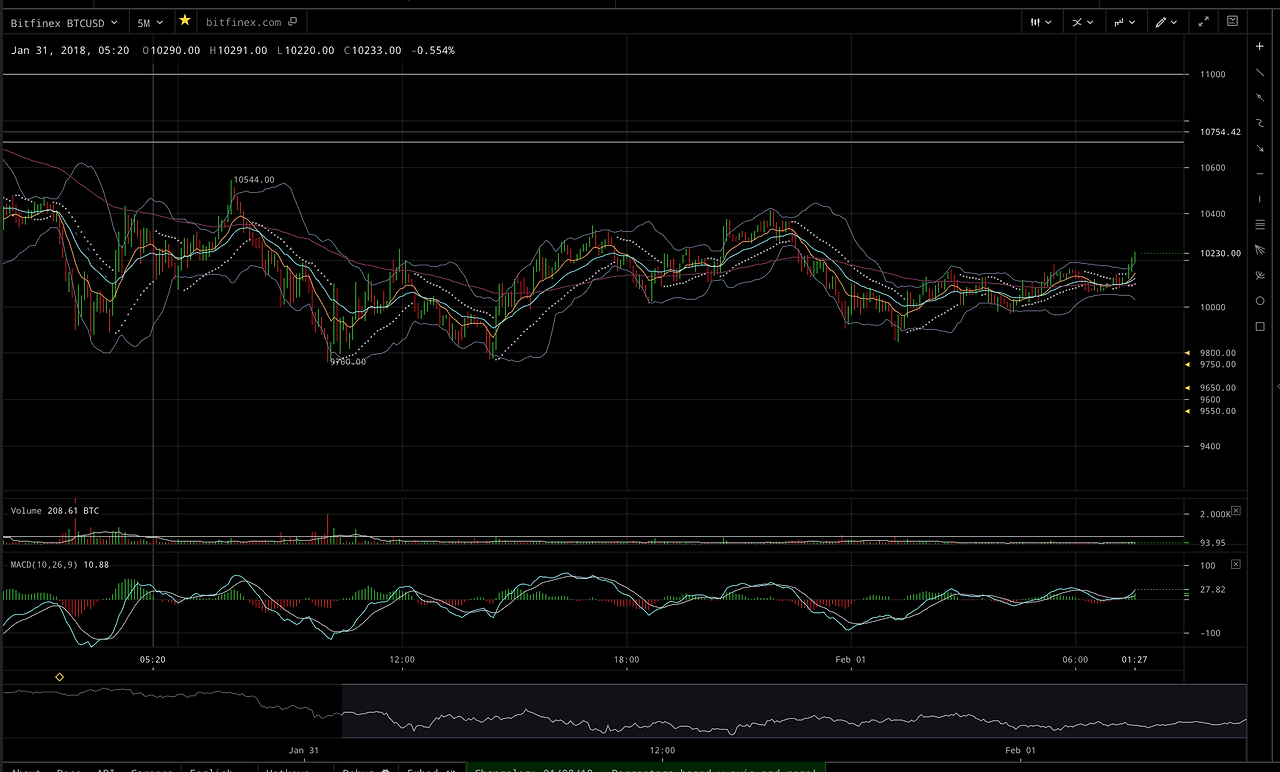The image size is (1280, 772).
Task: Select the arrow drawing tool
Action: pos(1259,148)
